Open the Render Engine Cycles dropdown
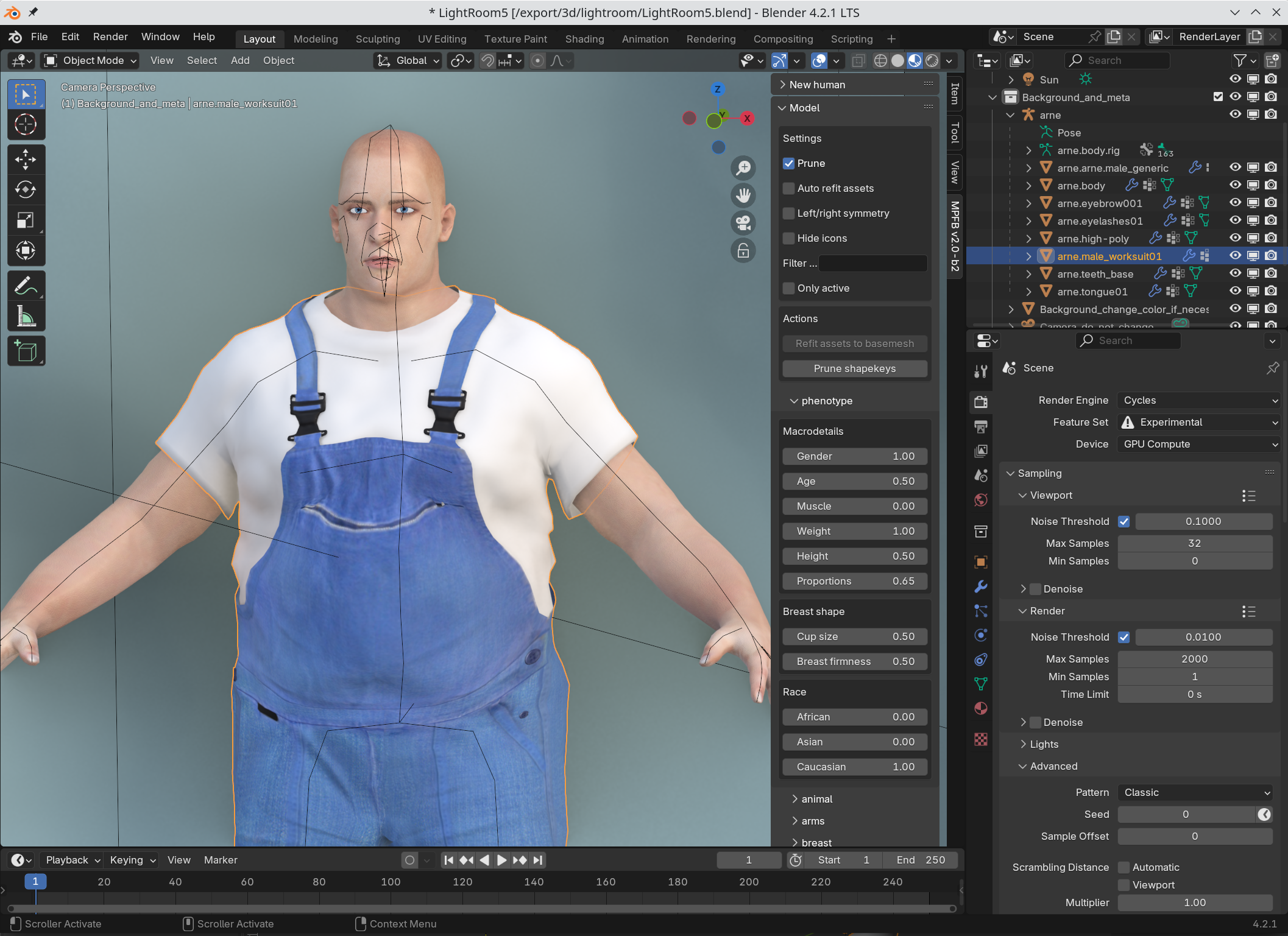Viewport: 1288px width, 936px height. pyautogui.click(x=1199, y=400)
